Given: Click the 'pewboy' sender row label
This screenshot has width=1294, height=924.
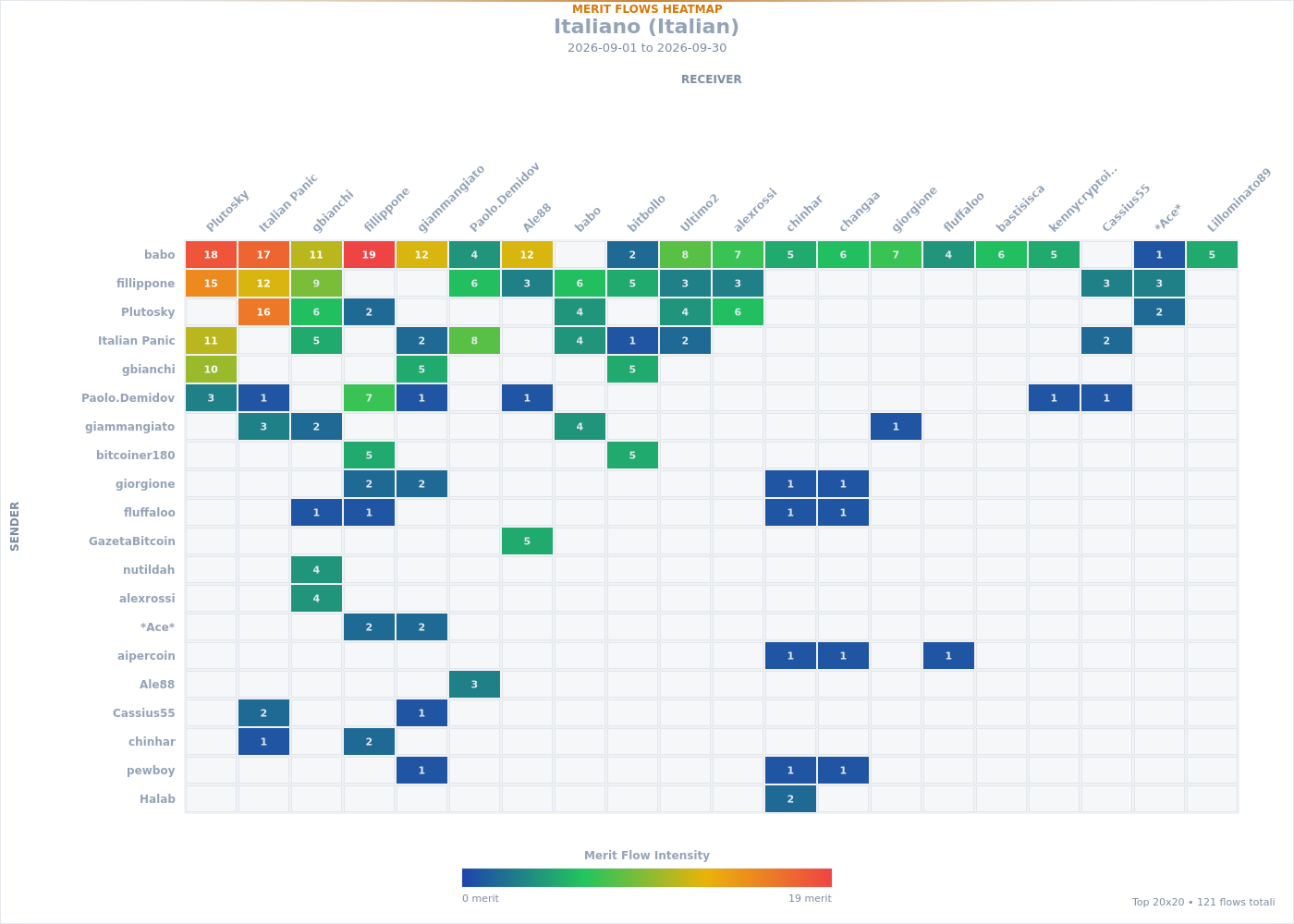Looking at the screenshot, I should 151,771.
